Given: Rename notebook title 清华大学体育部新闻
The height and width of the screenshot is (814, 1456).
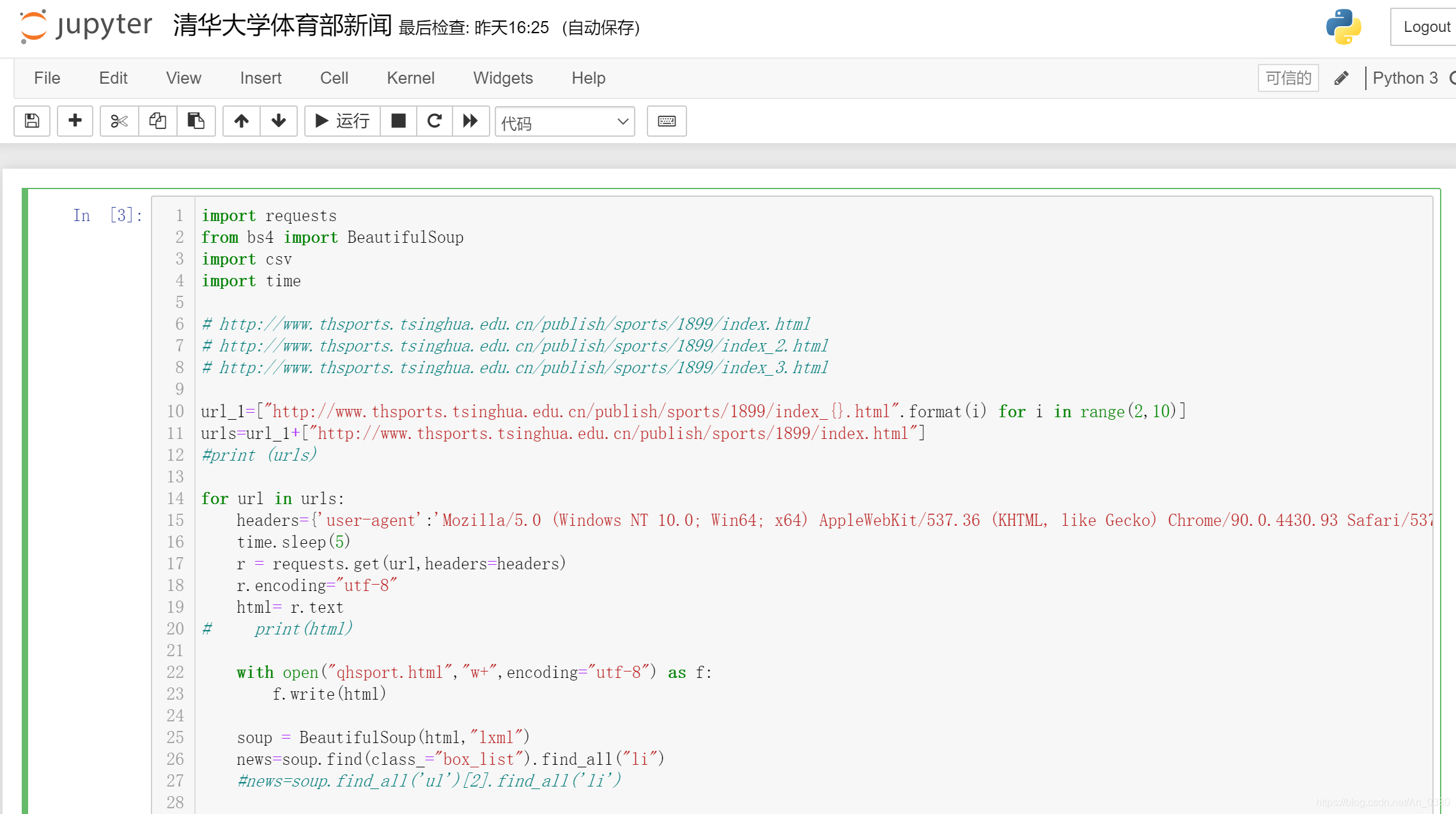Looking at the screenshot, I should click(282, 26).
